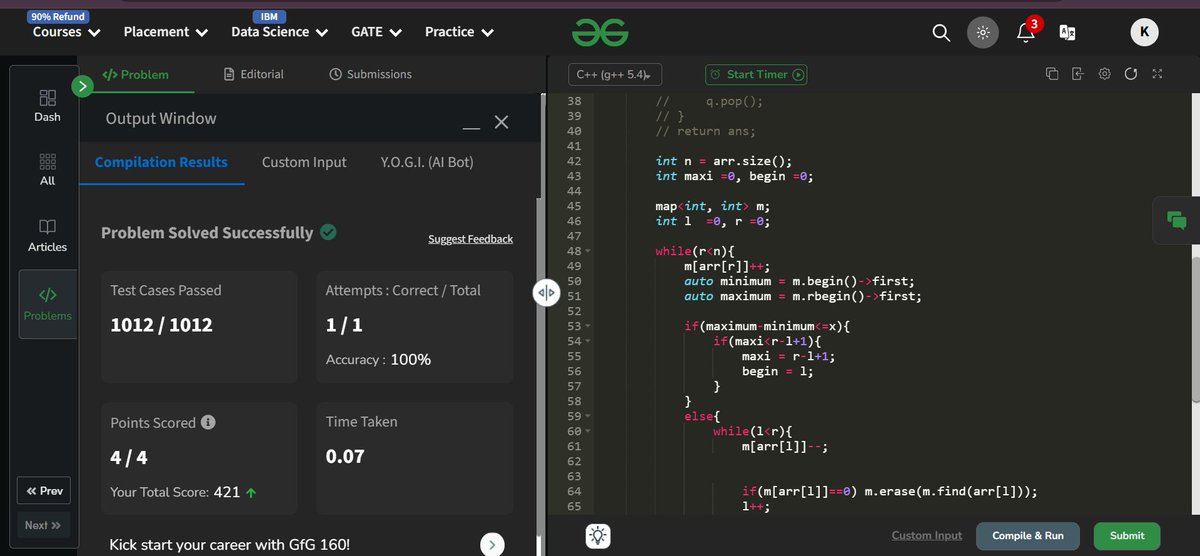Click the panel splitter handle icon
This screenshot has width=1200, height=556.
click(545, 293)
